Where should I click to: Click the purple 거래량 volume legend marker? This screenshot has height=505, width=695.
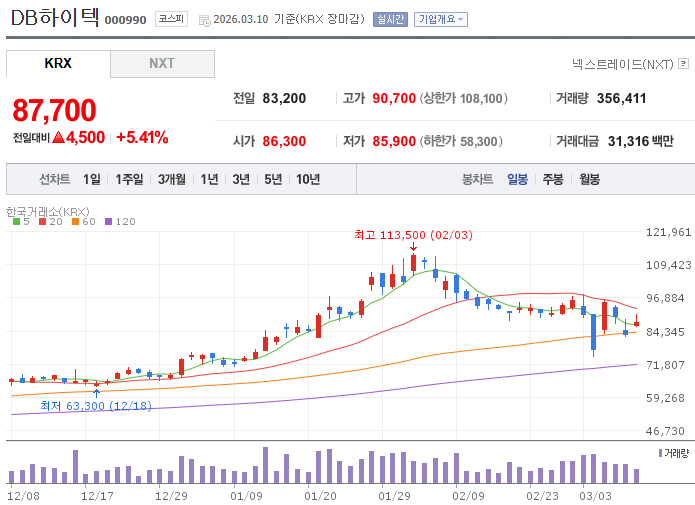pyautogui.click(x=660, y=453)
